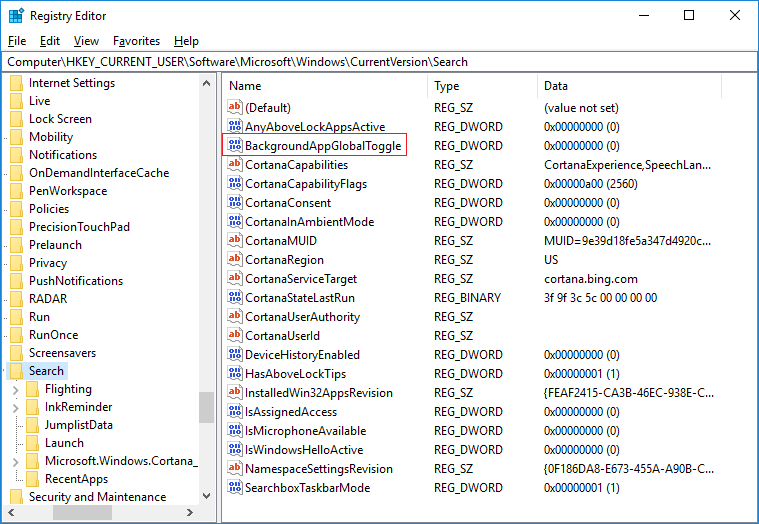759x524 pixels.
Task: Click the CortanaCapabilities string icon
Action: tap(235, 164)
